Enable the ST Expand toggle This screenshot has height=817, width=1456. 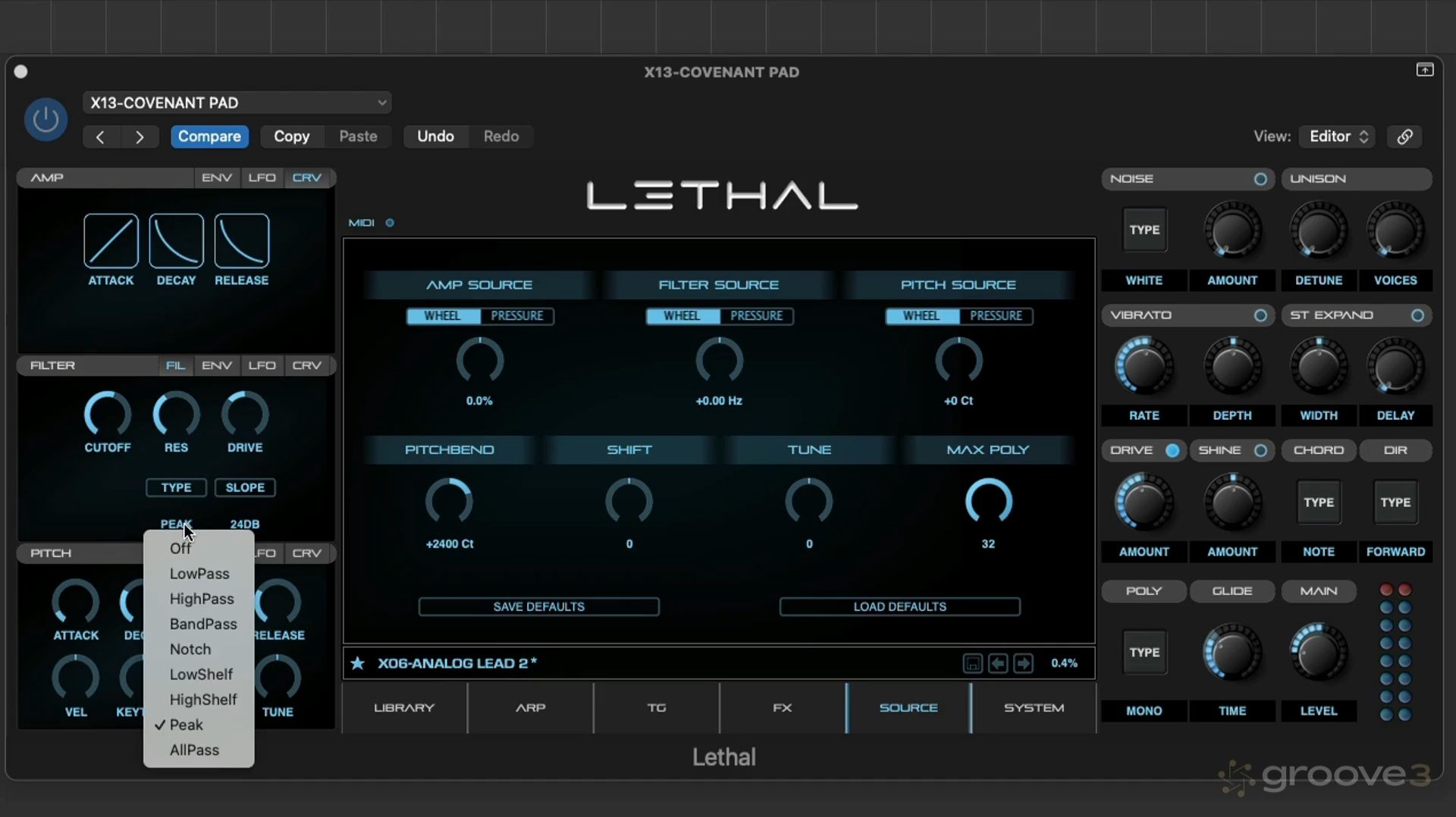[1417, 315]
